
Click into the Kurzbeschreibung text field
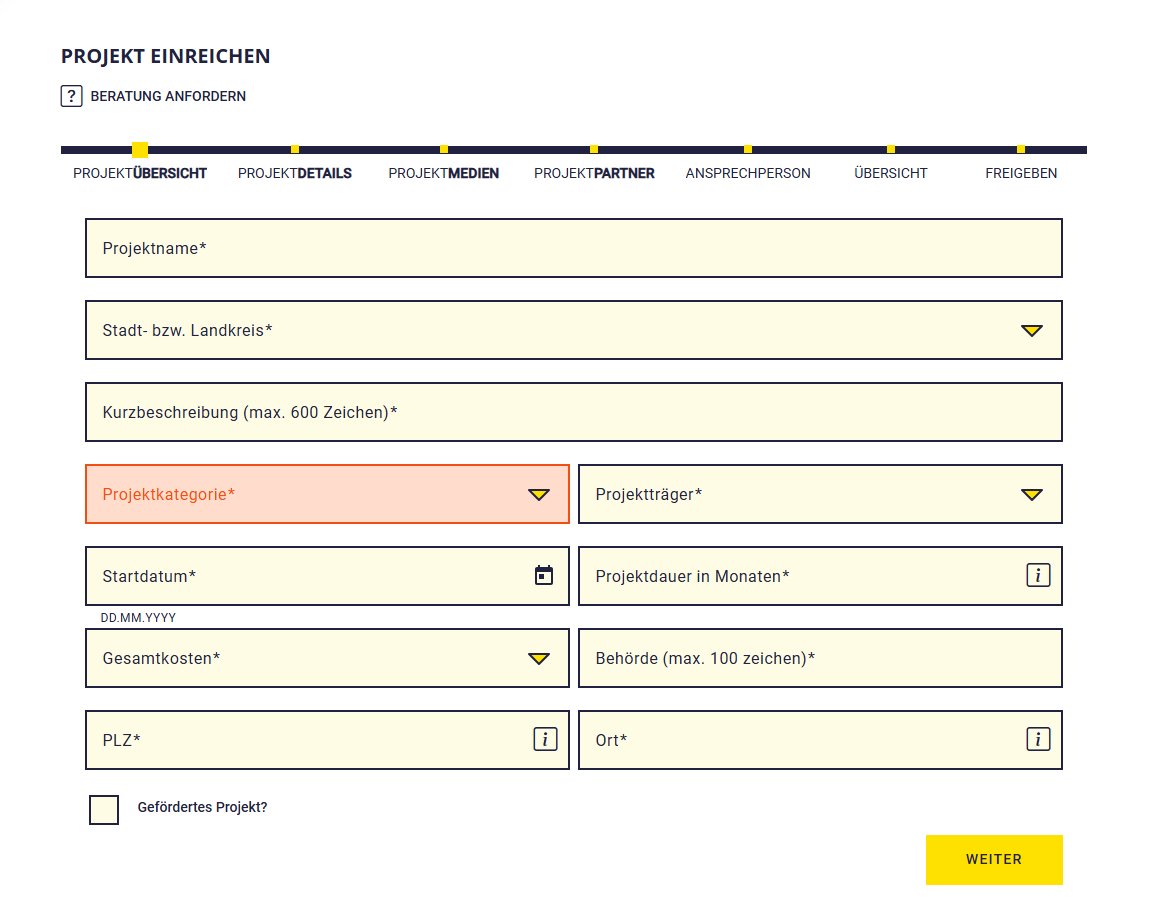point(573,412)
